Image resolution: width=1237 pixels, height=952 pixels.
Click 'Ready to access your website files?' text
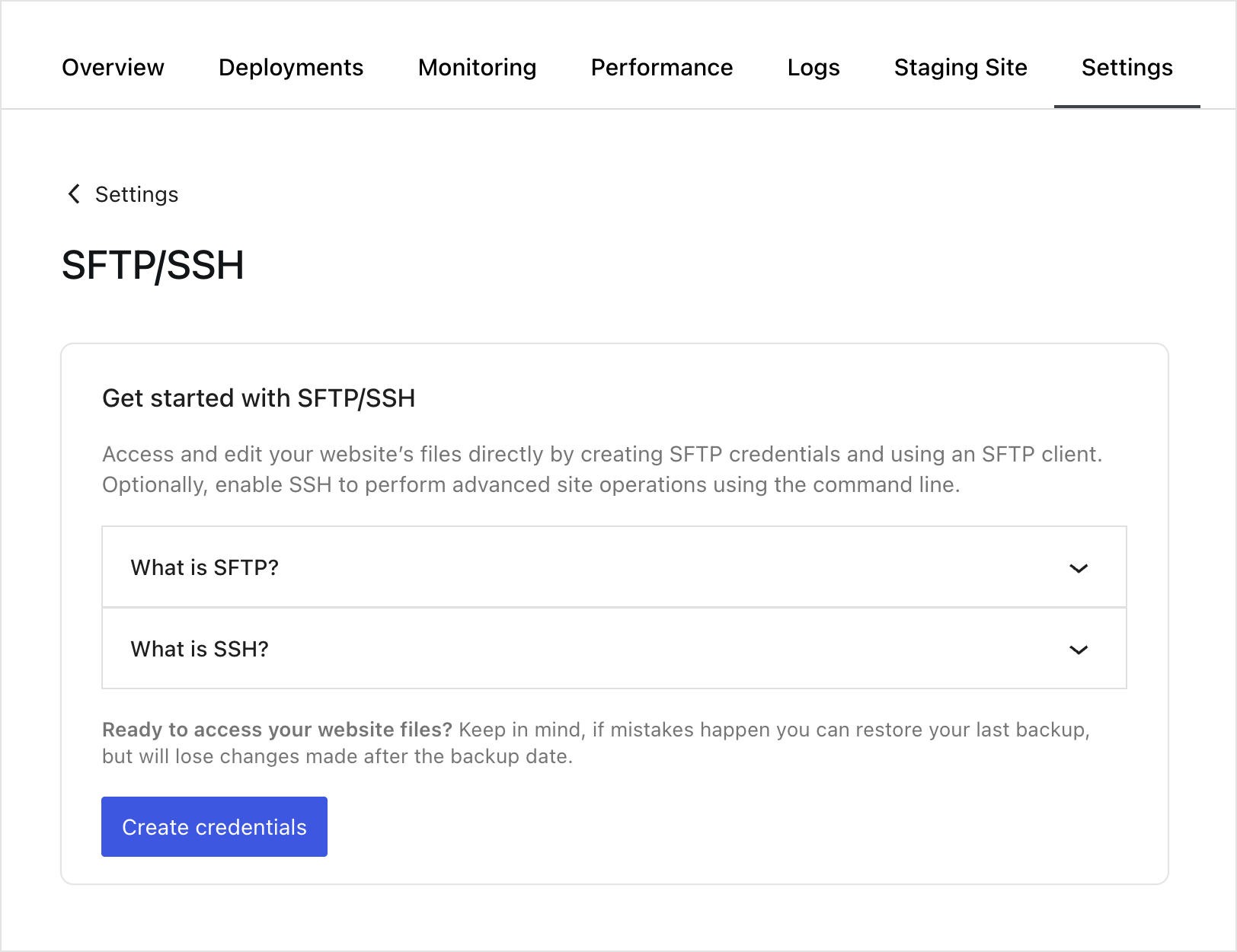pyautogui.click(x=277, y=730)
